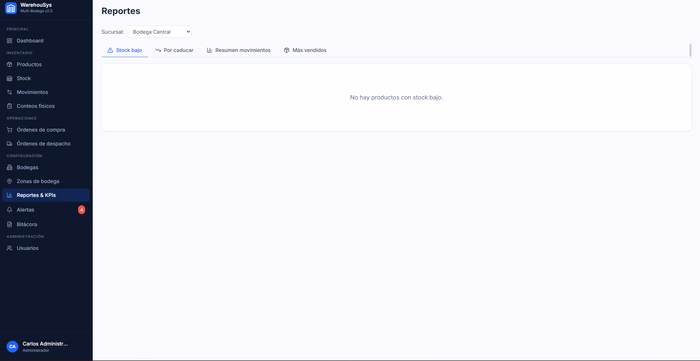The height and width of the screenshot is (361, 700).
Task: Select Reportes & KPIs menu entry
Action: (x=46, y=195)
